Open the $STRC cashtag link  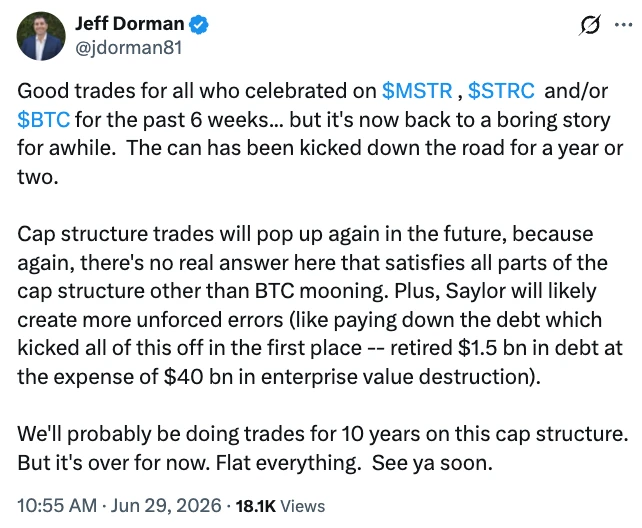(501, 91)
